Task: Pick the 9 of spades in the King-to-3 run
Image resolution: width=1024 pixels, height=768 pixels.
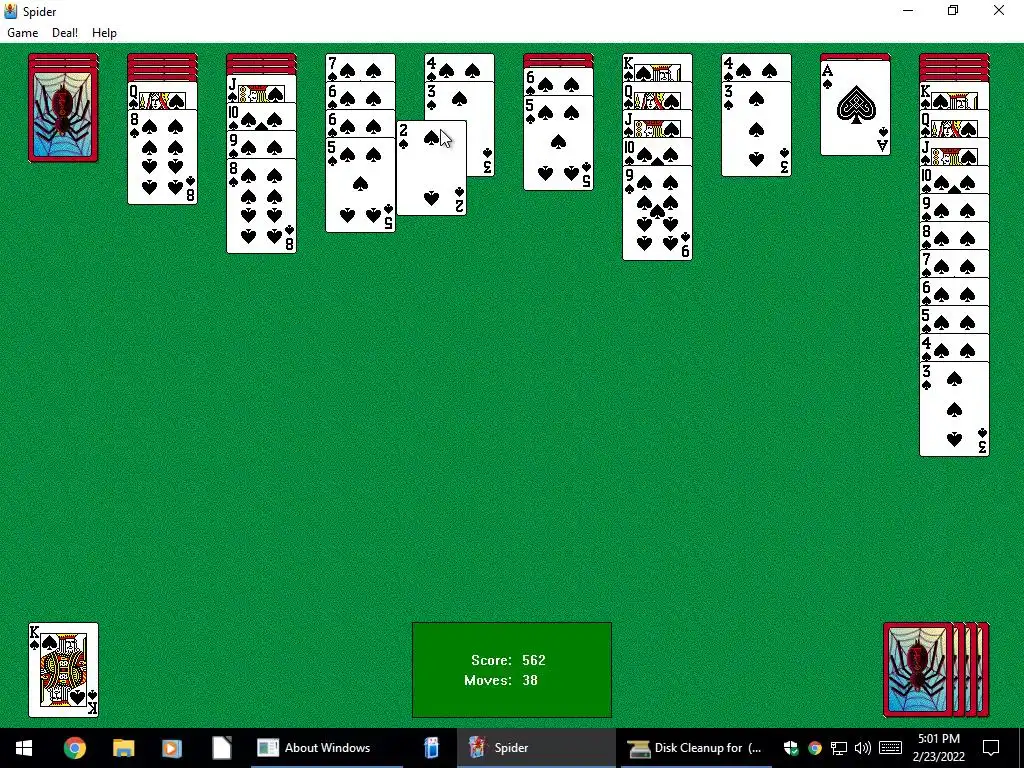Action: pos(954,208)
